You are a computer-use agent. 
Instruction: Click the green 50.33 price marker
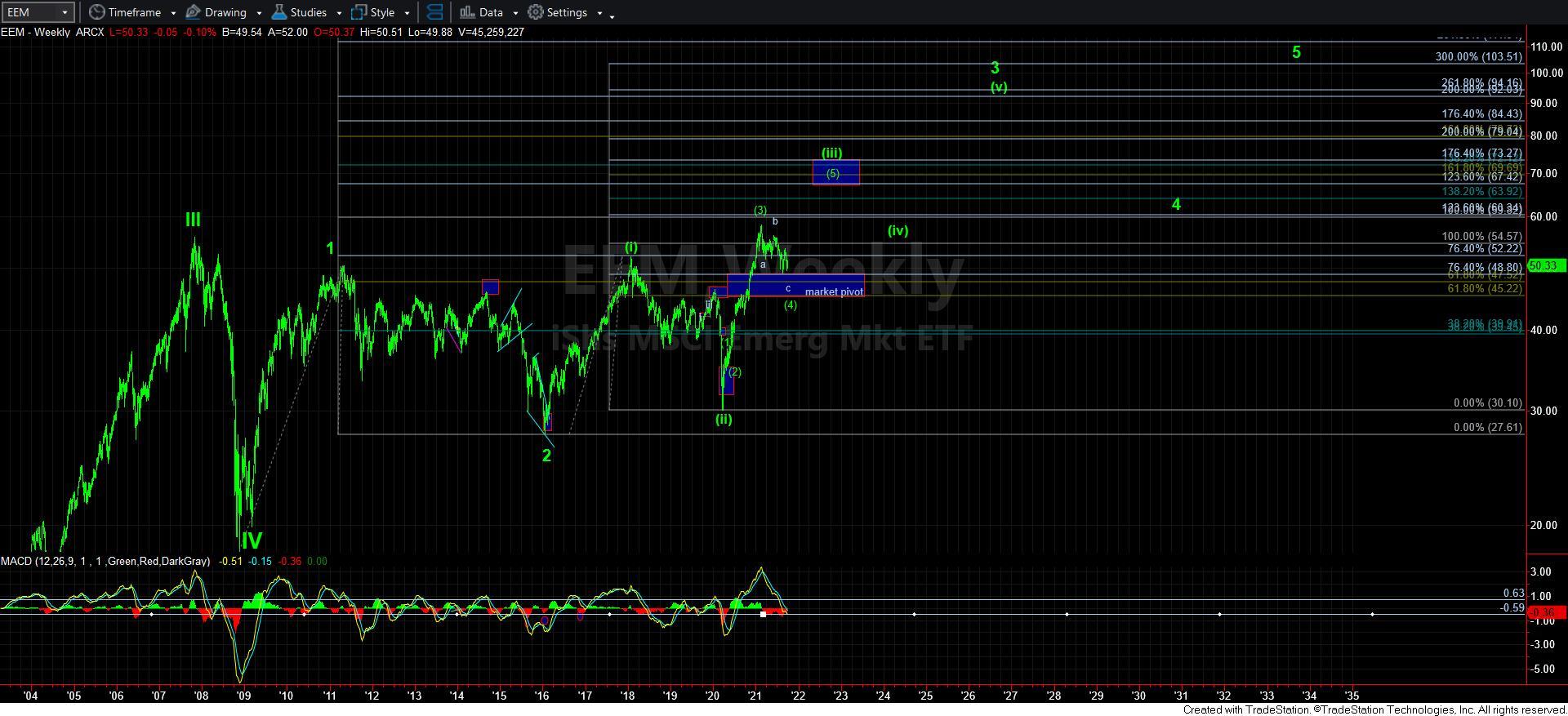(x=1546, y=265)
